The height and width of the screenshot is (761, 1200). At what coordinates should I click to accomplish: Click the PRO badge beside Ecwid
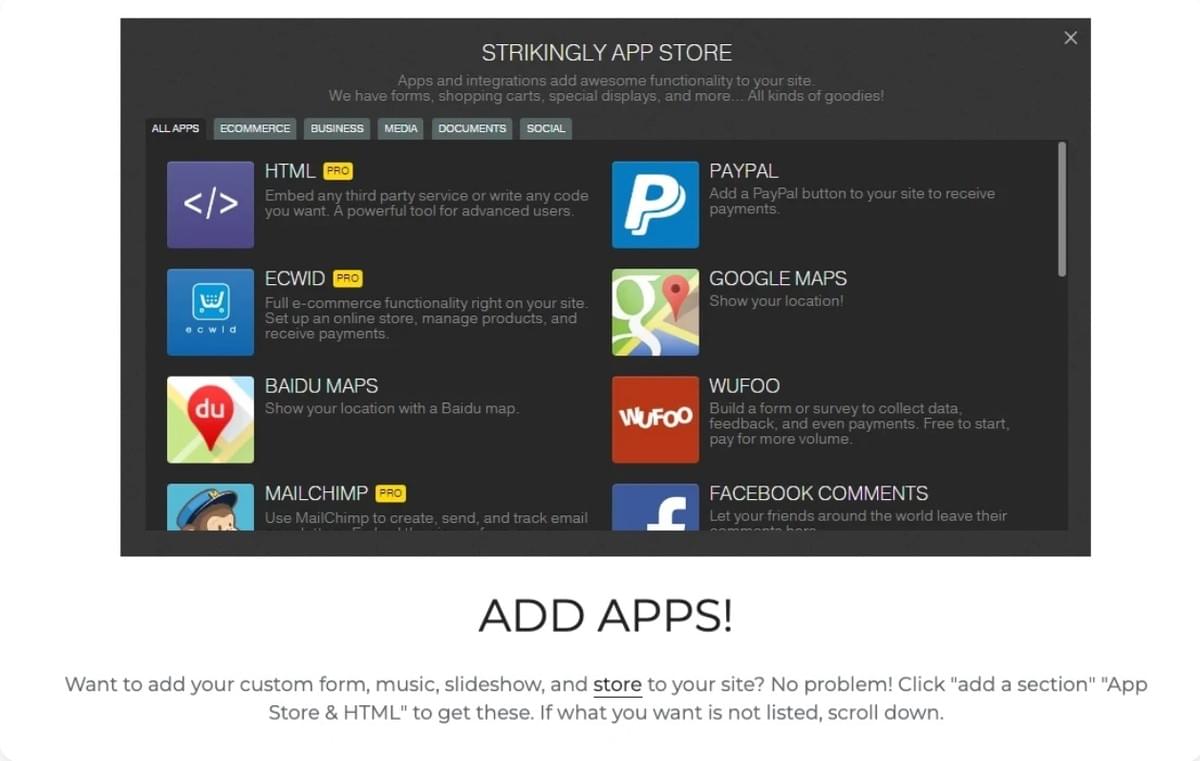coord(347,279)
